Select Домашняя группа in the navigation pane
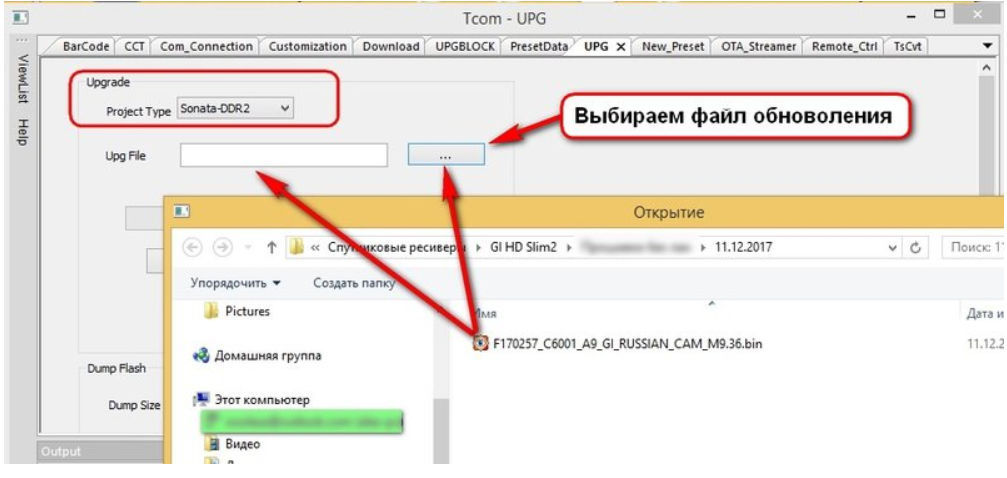1007x478 pixels. [264, 356]
